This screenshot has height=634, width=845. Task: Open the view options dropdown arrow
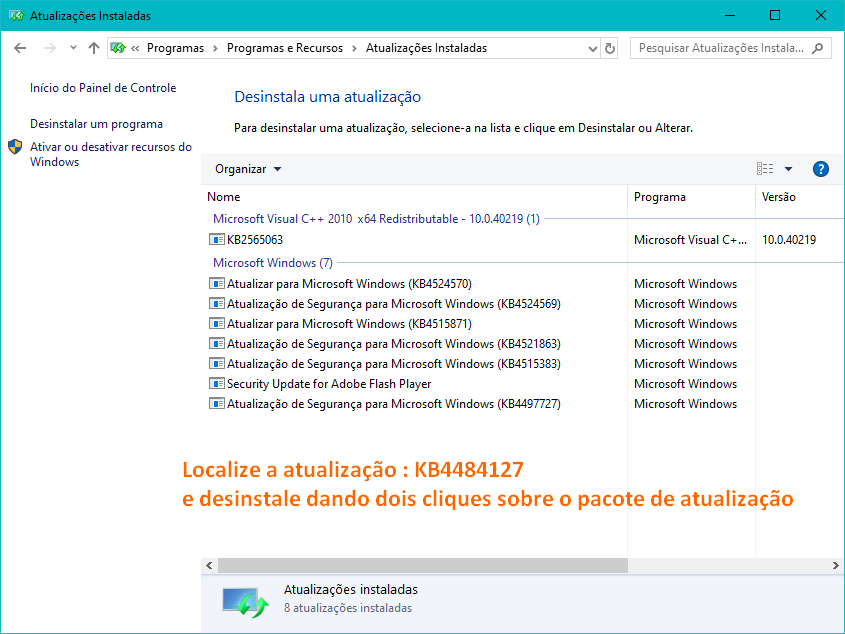point(788,169)
